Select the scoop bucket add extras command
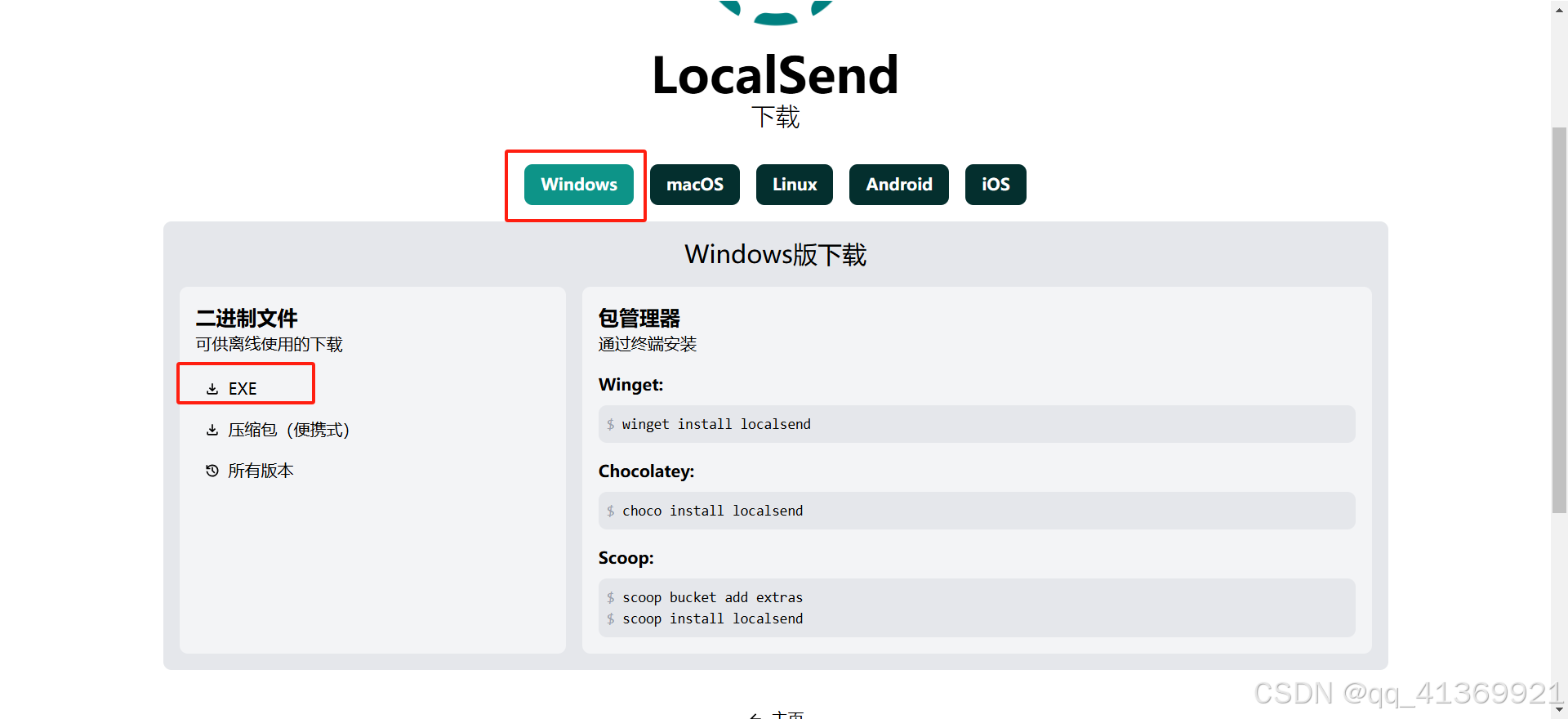The height and width of the screenshot is (719, 1568). click(713, 597)
